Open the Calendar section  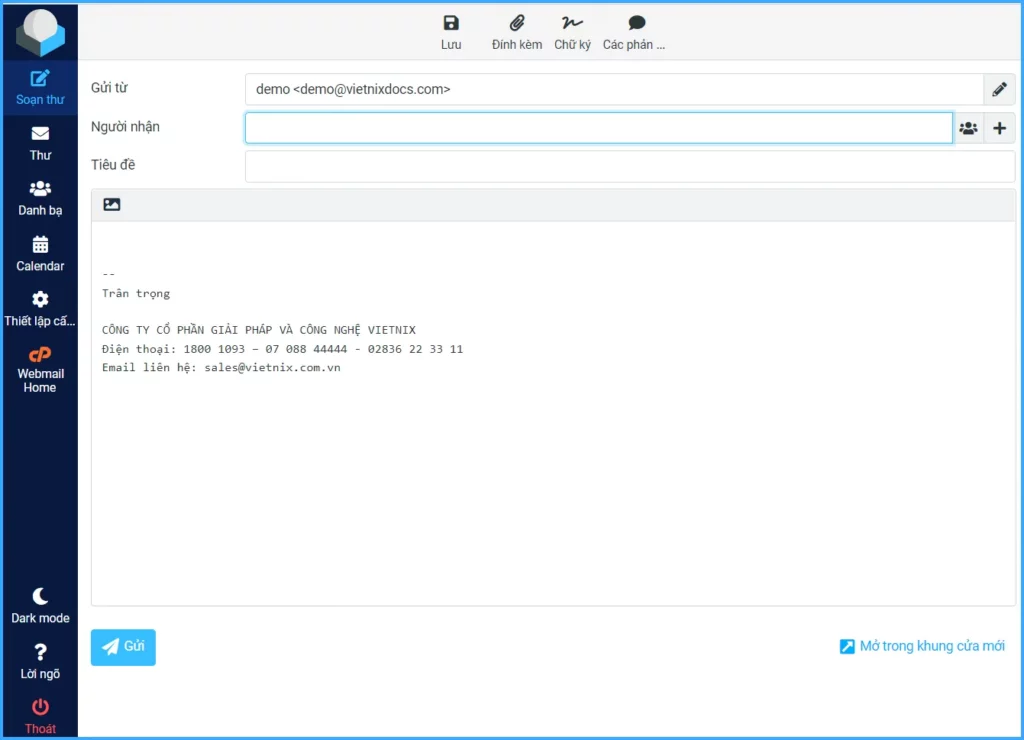click(40, 253)
